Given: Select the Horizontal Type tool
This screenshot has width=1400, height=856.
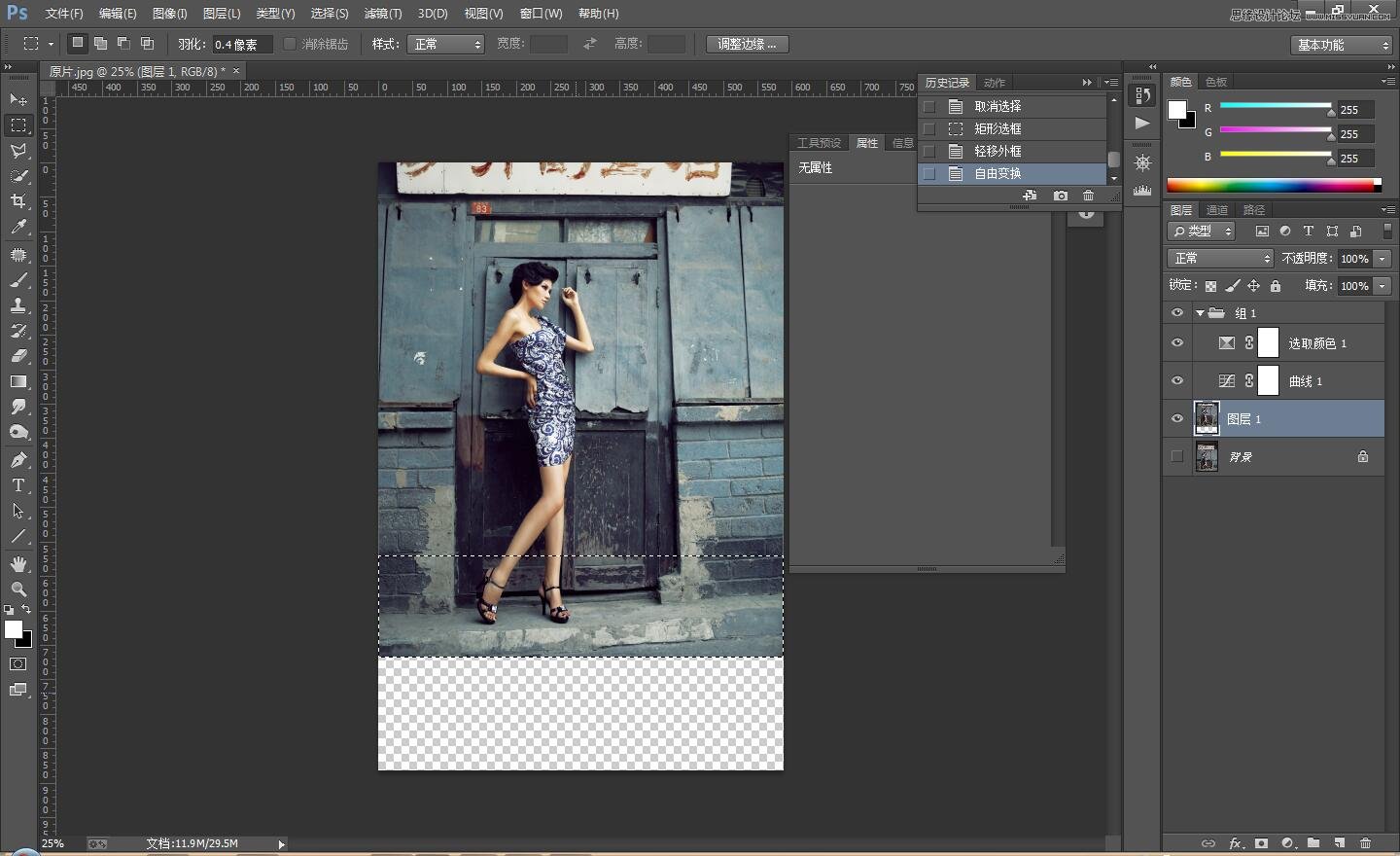Looking at the screenshot, I should coord(18,485).
